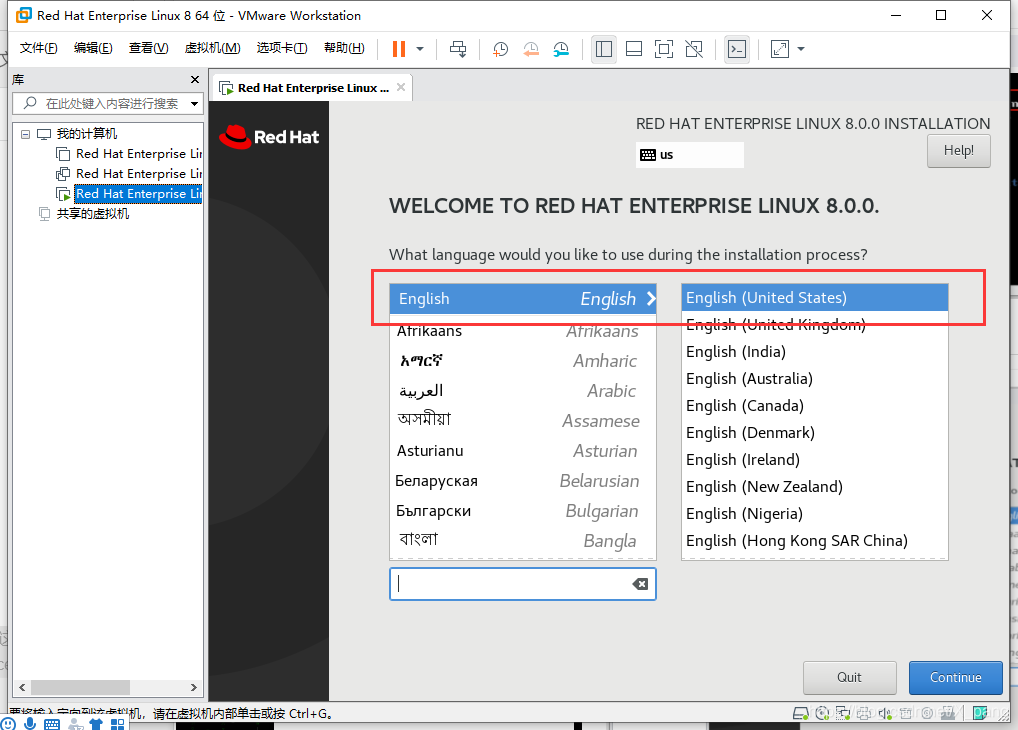Select Arabic in the language list

coord(523,391)
